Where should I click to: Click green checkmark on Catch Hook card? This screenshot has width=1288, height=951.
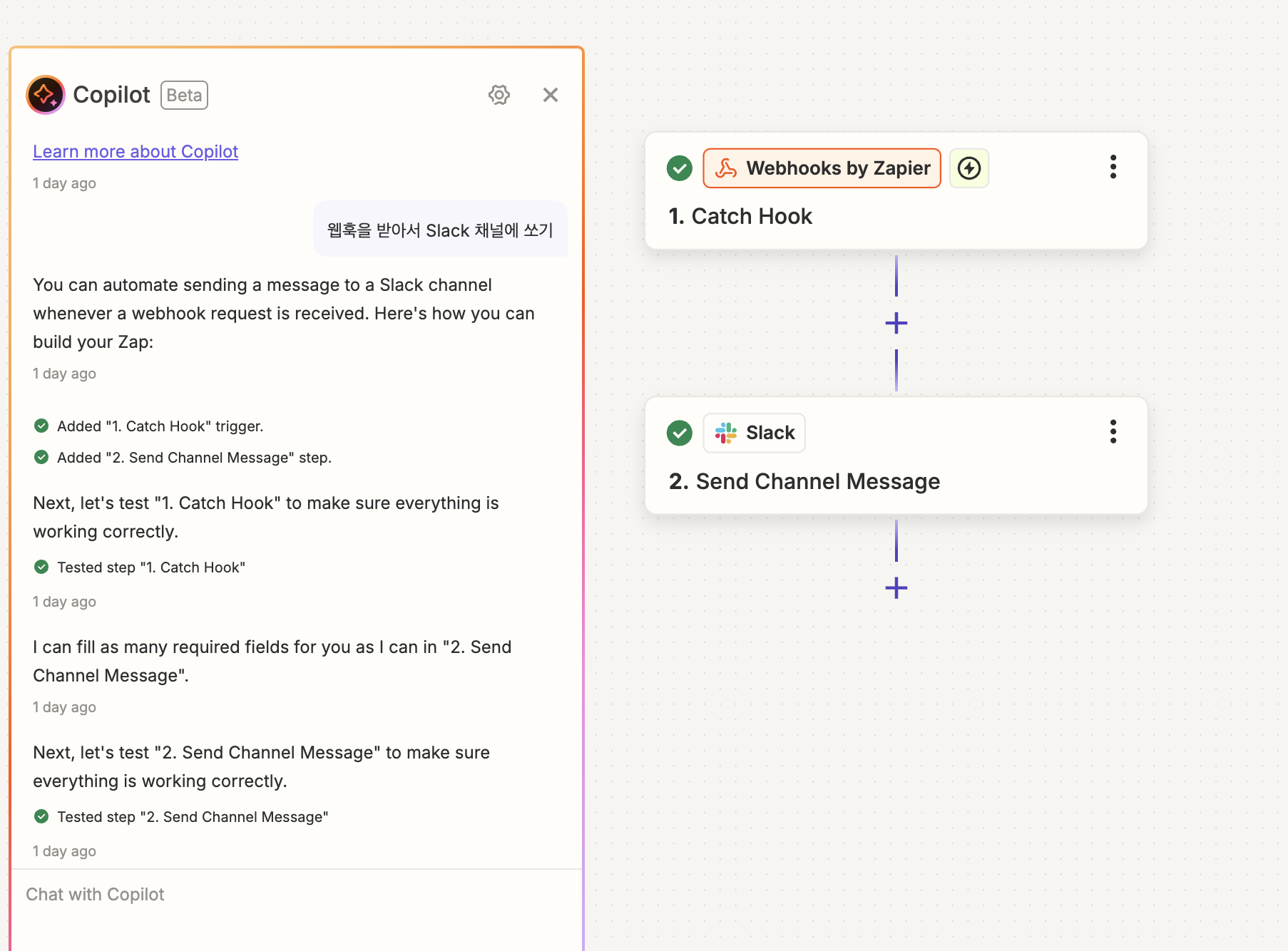tap(680, 168)
